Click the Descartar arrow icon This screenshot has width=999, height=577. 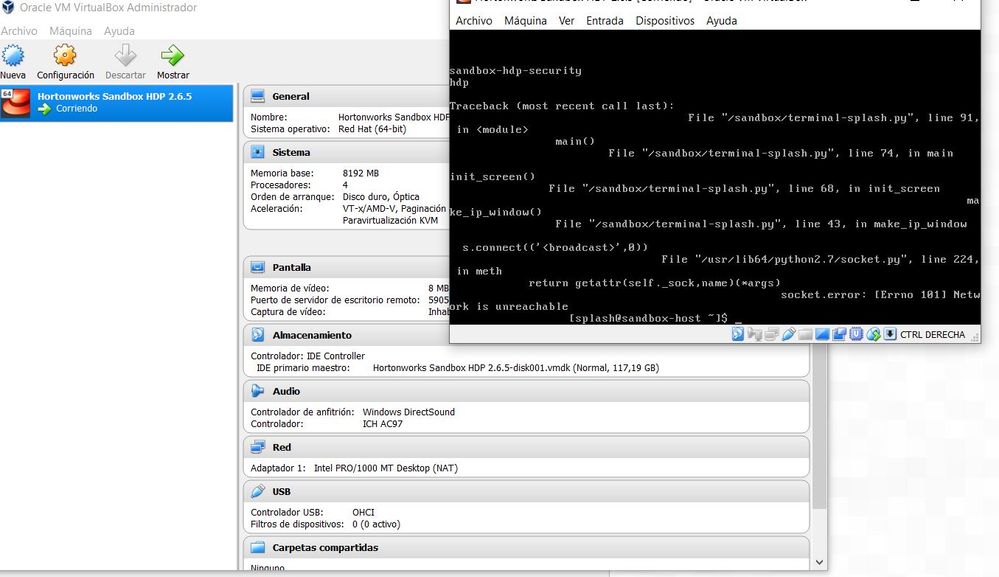(126, 56)
